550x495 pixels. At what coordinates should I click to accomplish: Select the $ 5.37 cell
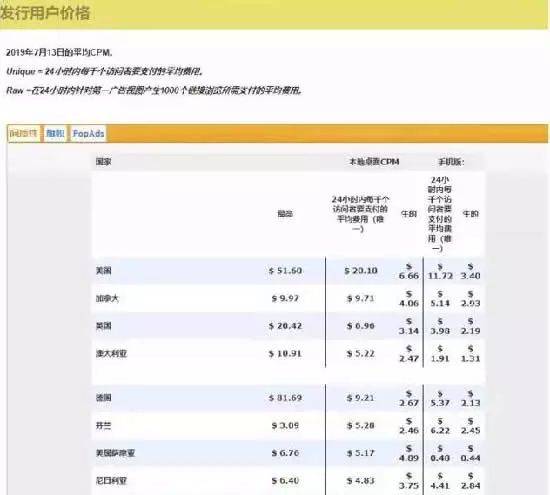click(440, 399)
